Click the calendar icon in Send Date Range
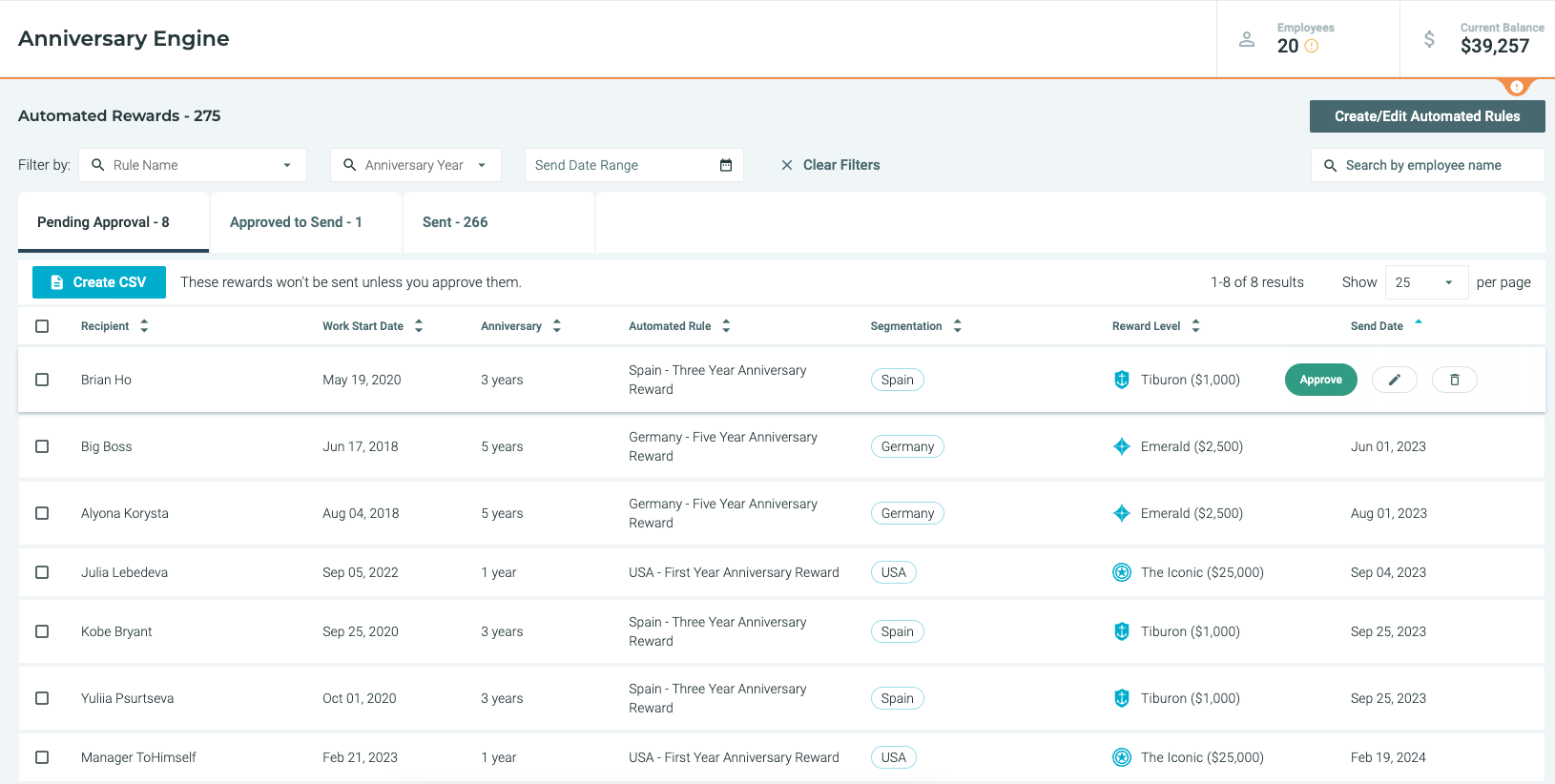The height and width of the screenshot is (784, 1555). 725,165
